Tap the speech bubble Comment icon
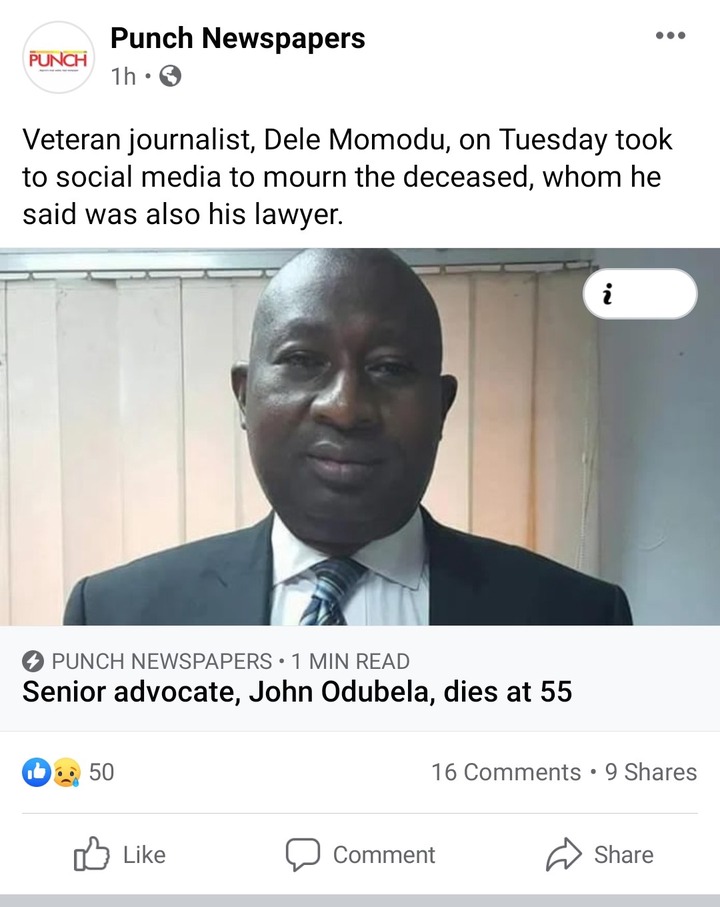Viewport: 720px width, 907px height. tap(302, 854)
